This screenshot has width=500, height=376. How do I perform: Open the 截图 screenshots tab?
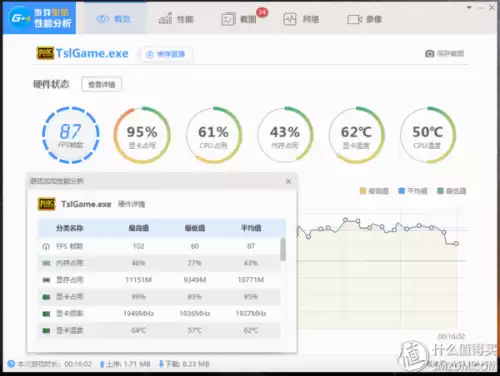239,19
